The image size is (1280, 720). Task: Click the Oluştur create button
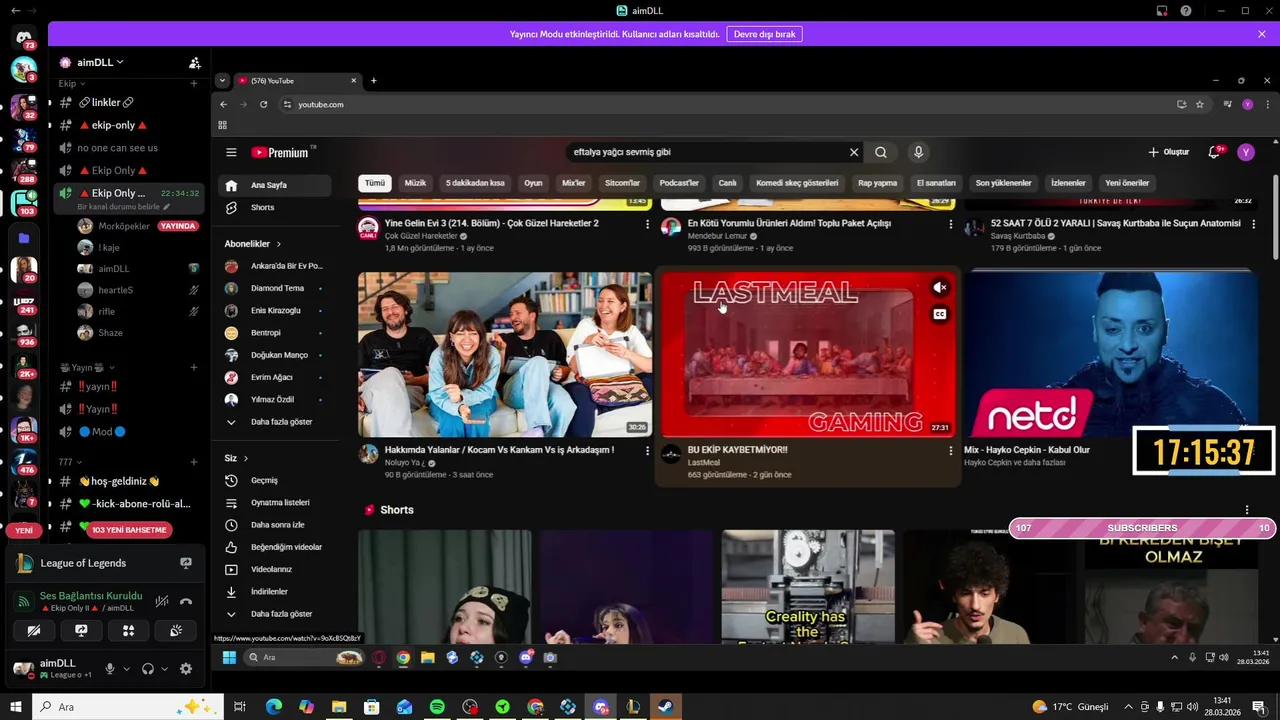(1169, 152)
